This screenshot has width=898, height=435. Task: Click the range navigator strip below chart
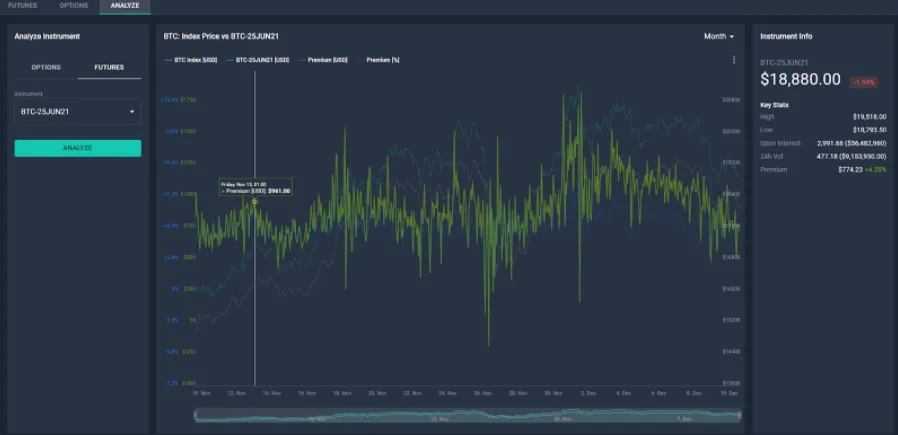[x=467, y=416]
